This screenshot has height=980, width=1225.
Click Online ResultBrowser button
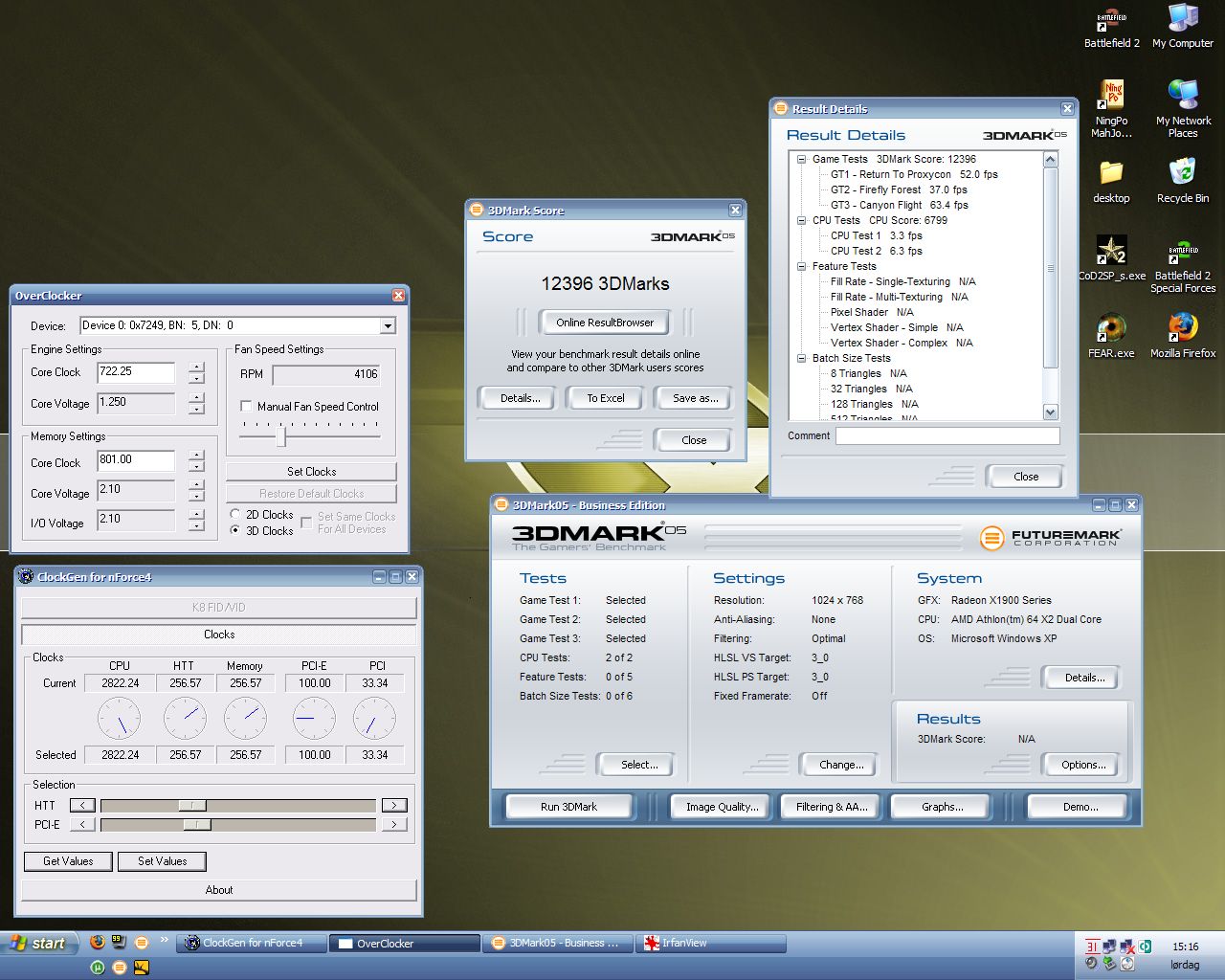pyautogui.click(x=605, y=323)
